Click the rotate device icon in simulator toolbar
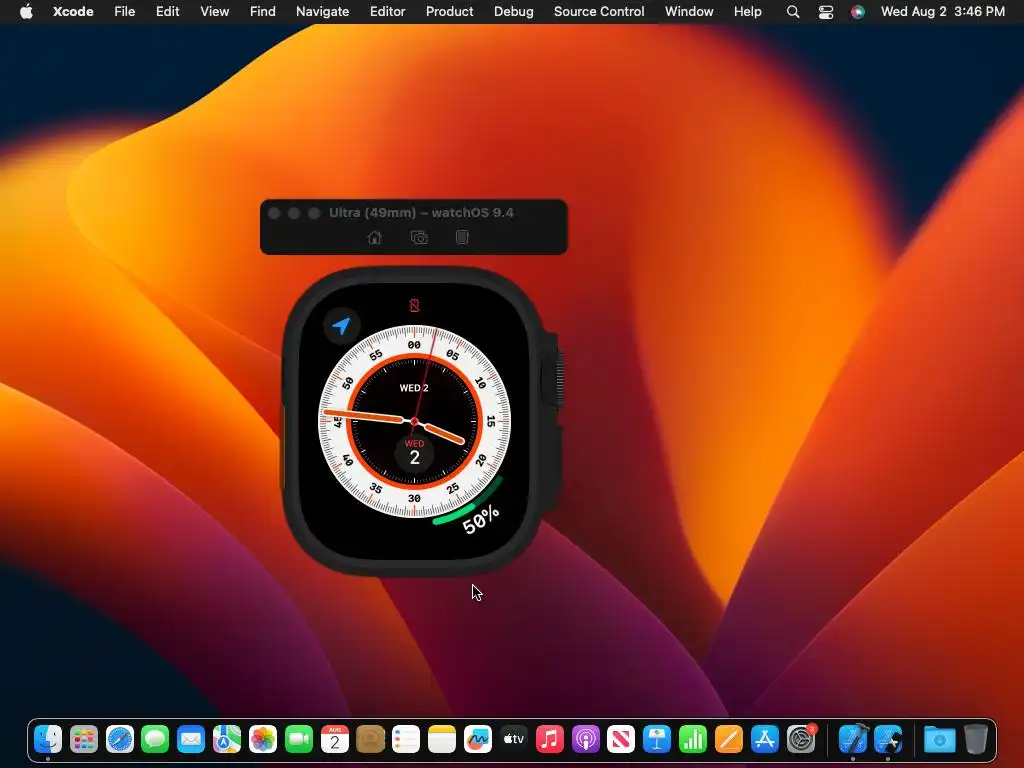 pos(462,237)
